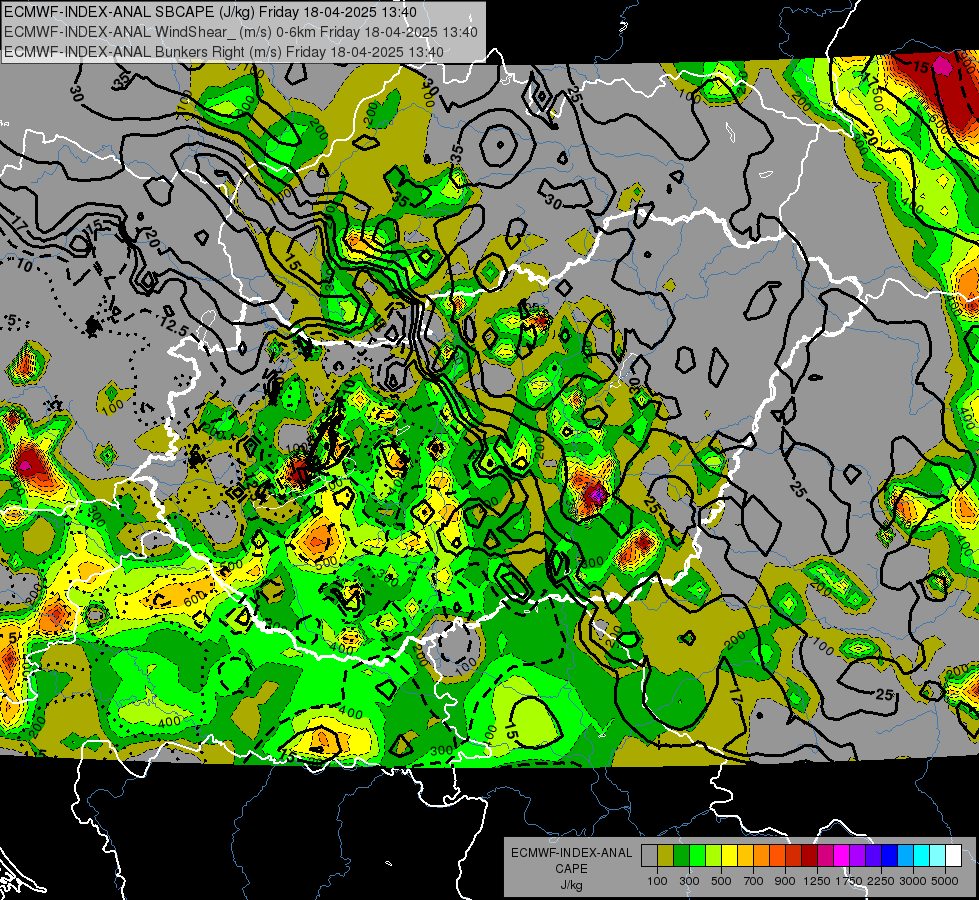
Task: Select the white swatch ending the legend
Action: tap(953, 856)
